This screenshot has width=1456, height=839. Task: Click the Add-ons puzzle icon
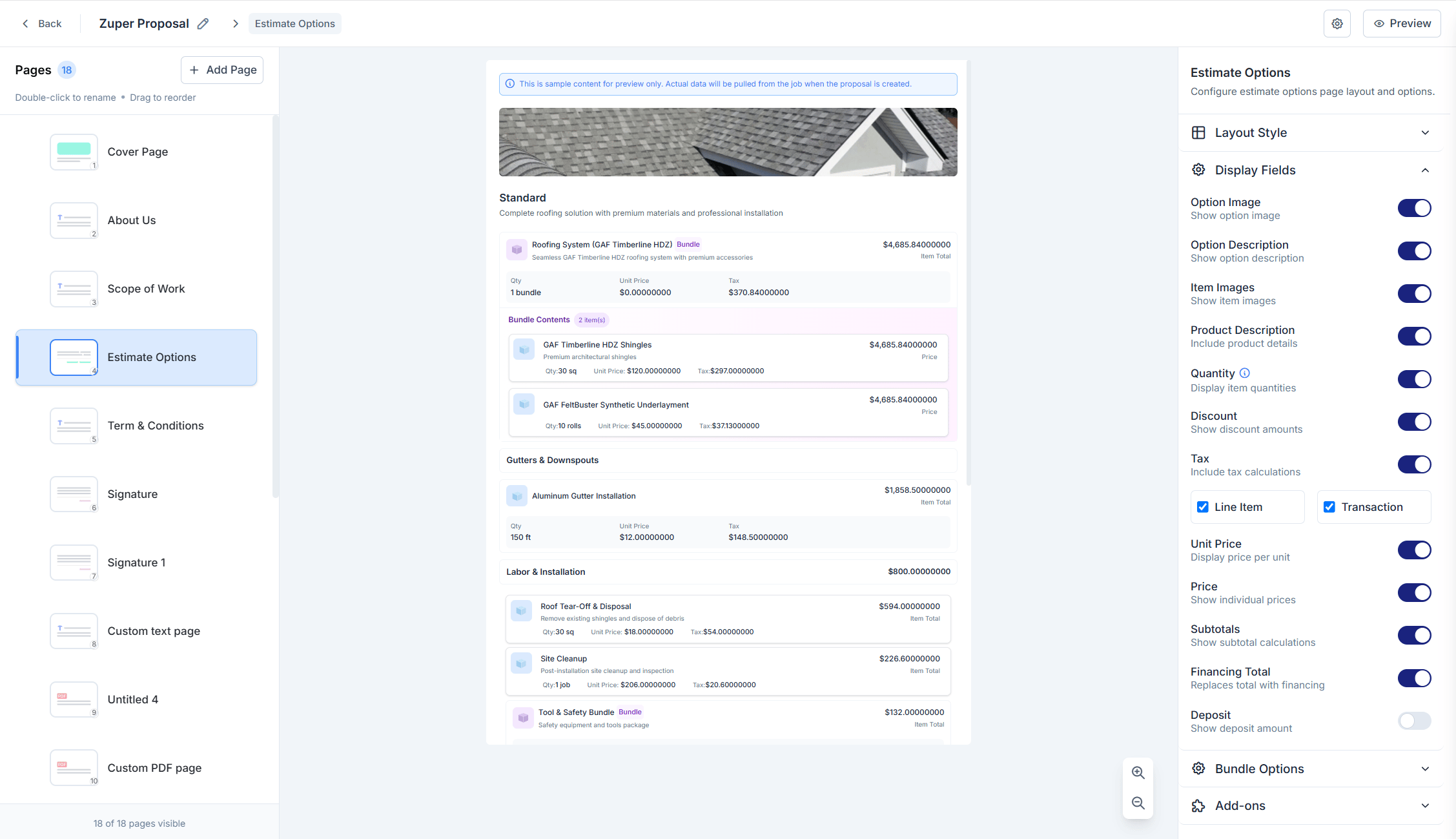(1198, 805)
